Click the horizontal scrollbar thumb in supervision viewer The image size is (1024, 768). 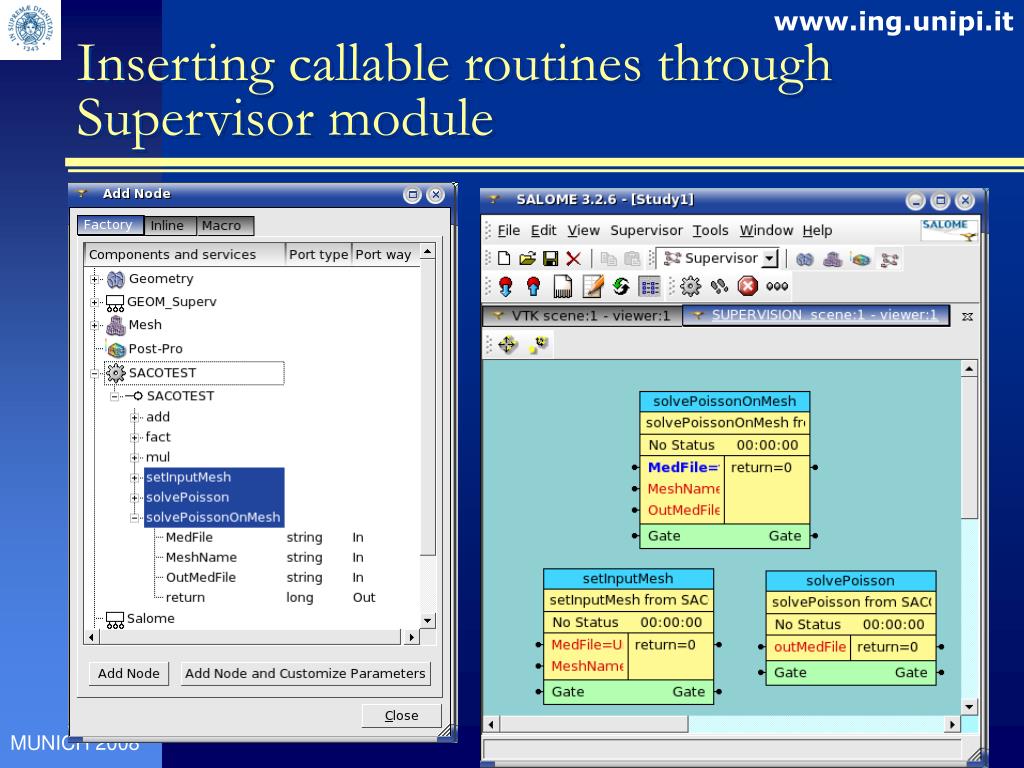click(x=594, y=724)
